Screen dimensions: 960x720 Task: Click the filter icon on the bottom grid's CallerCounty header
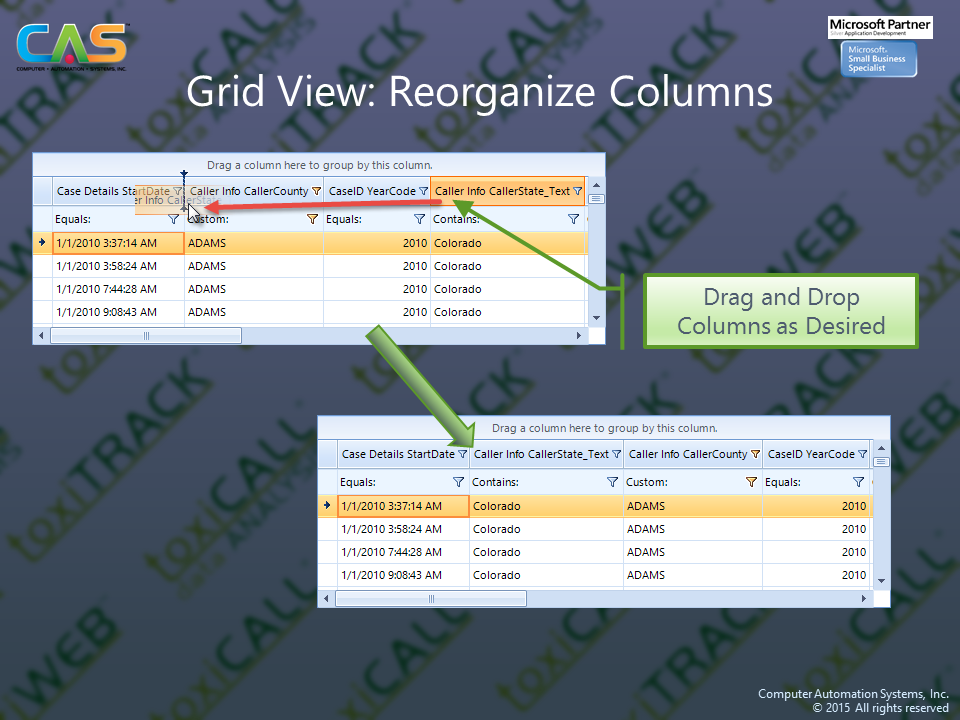(x=755, y=454)
